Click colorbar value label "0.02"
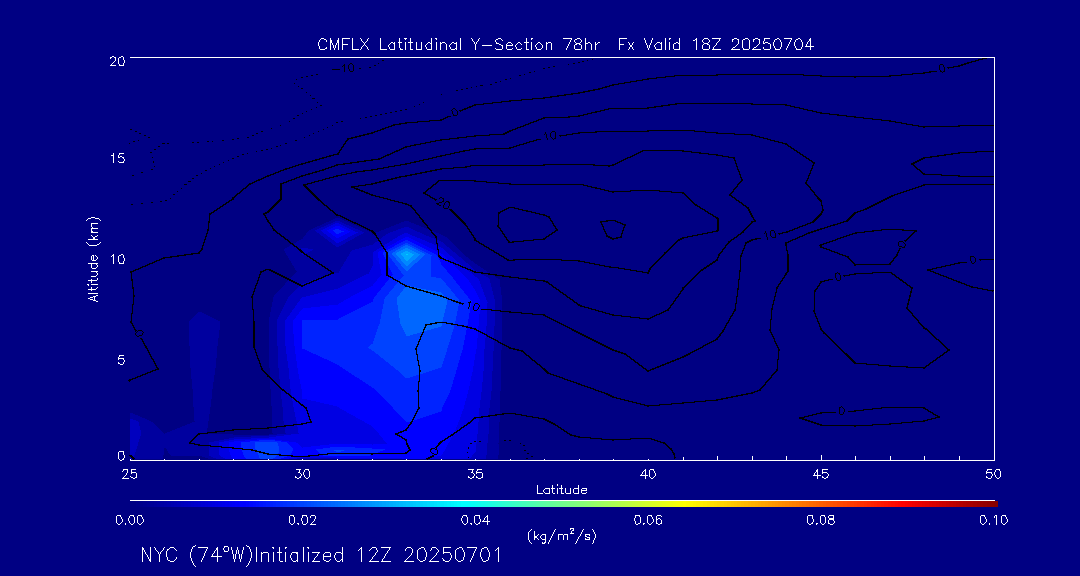The height and width of the screenshot is (576, 1080). [302, 520]
